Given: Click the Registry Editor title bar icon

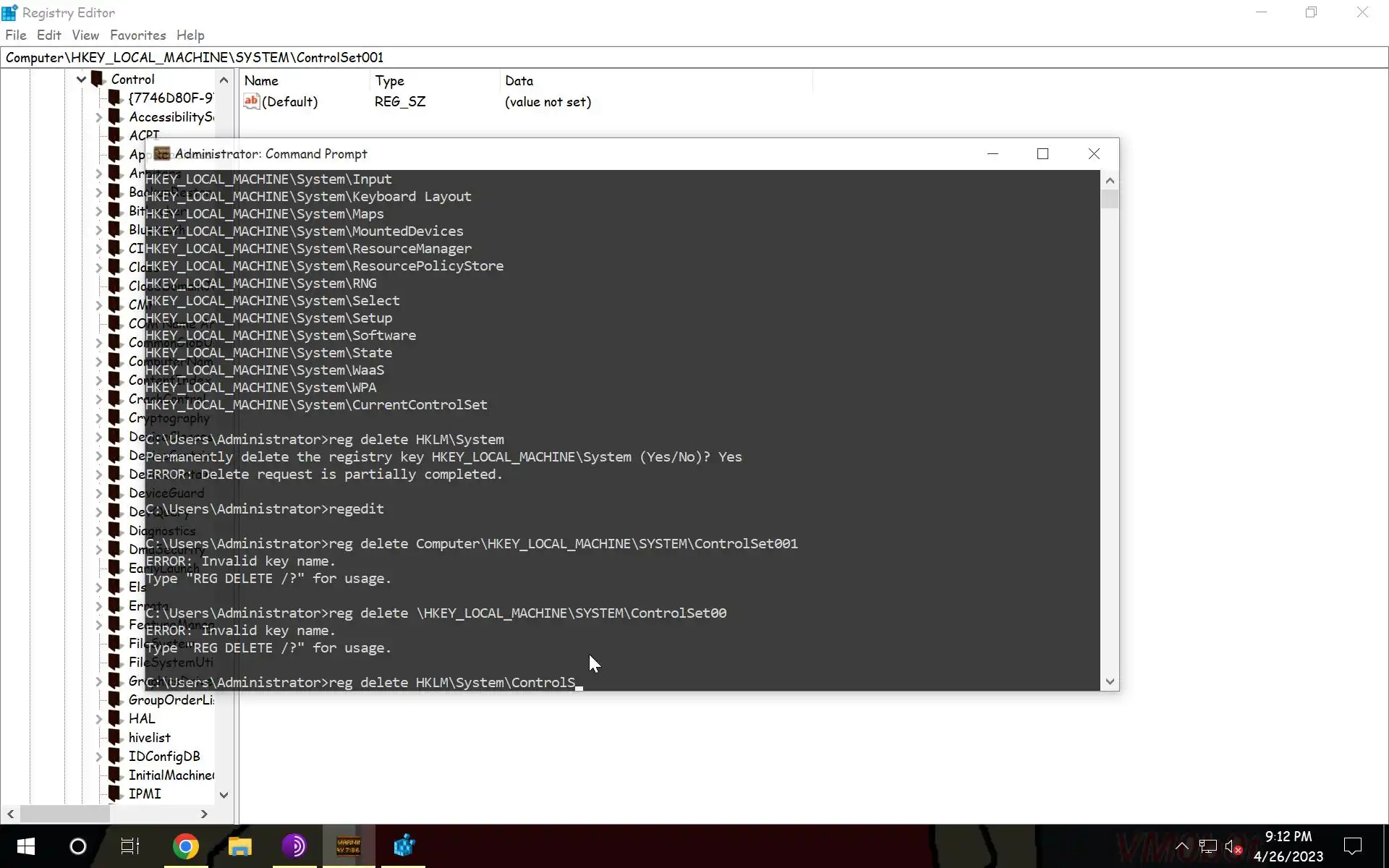Looking at the screenshot, I should tap(9, 12).
